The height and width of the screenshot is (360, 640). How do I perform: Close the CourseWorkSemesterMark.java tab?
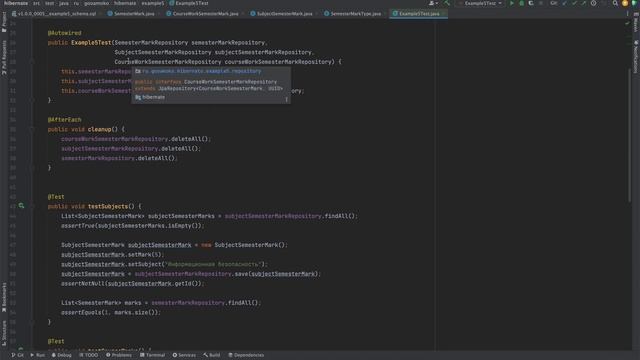click(x=242, y=13)
